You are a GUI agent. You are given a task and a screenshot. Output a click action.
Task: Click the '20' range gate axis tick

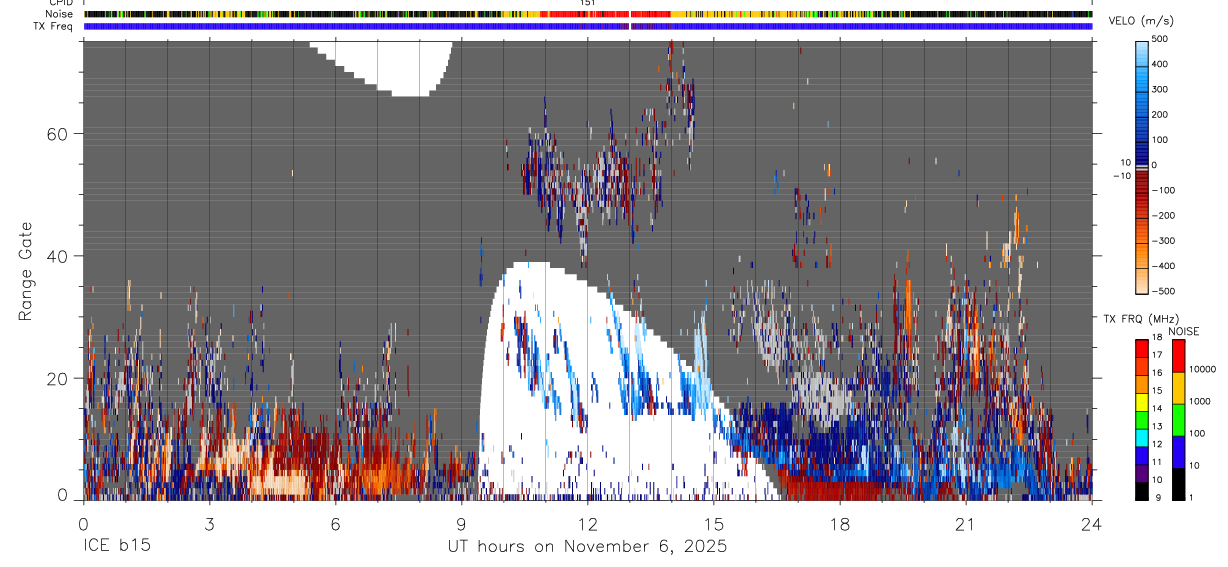(x=57, y=378)
